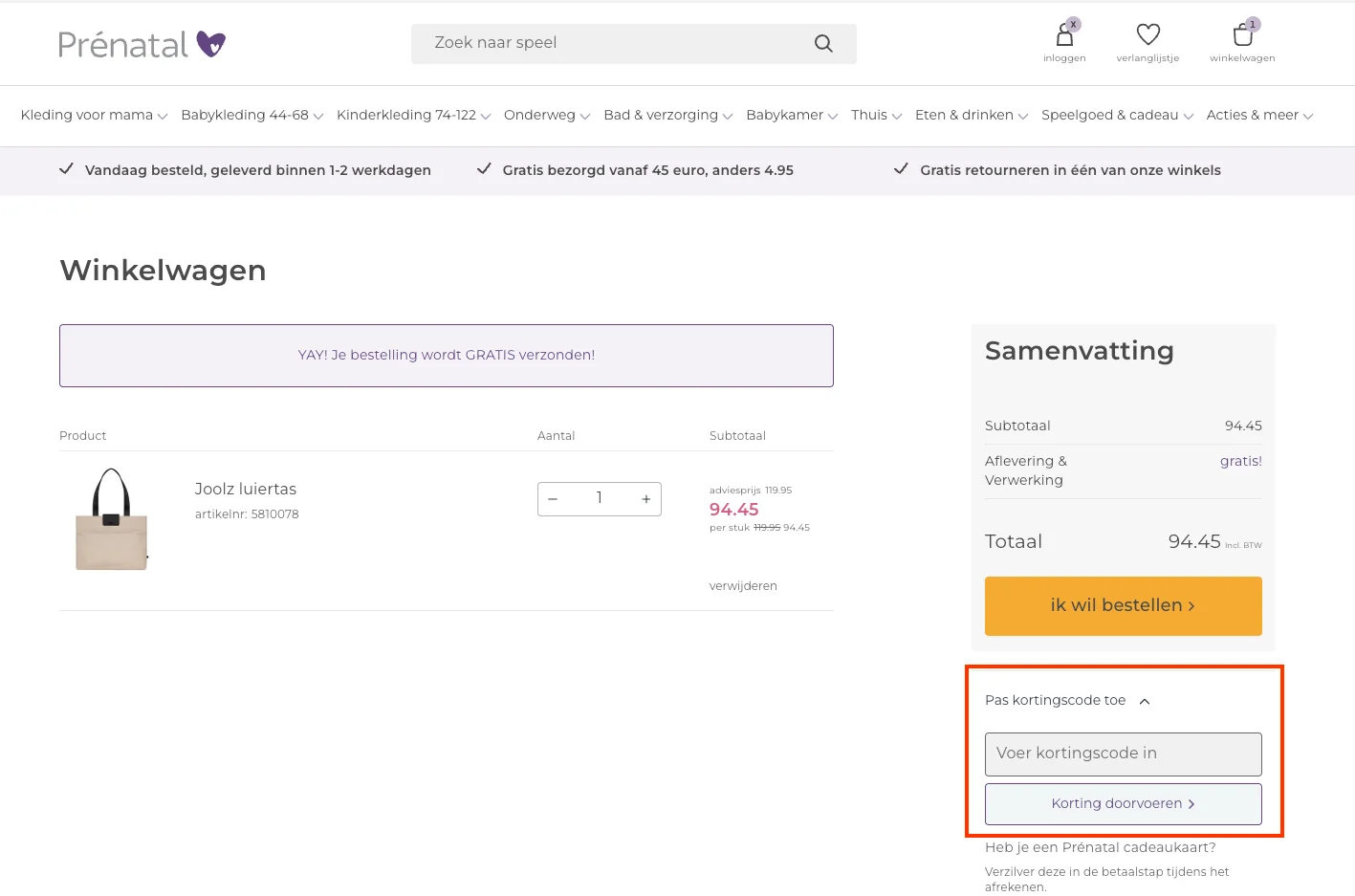
Task: Expand the Babykamer menu
Action: click(792, 116)
